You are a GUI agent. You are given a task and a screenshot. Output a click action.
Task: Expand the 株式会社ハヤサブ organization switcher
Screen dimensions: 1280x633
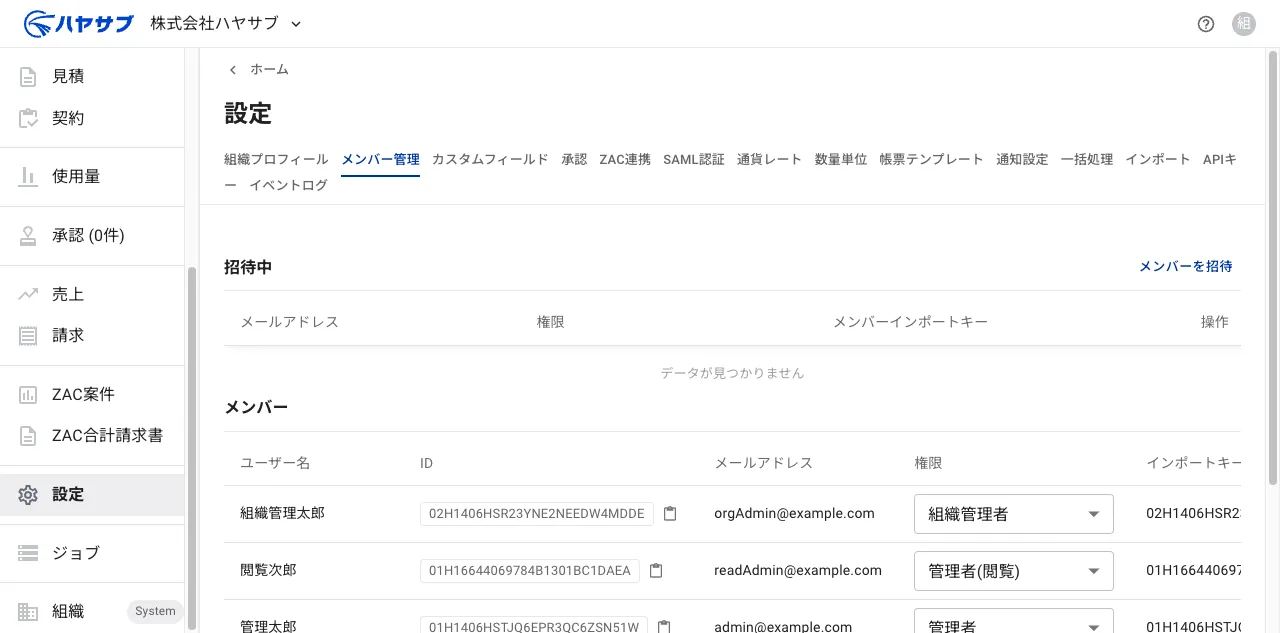[x=295, y=24]
